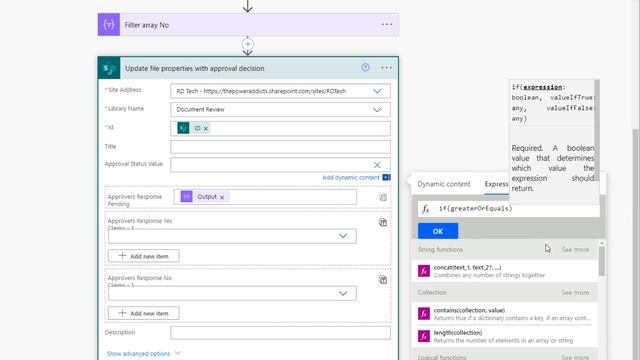Image resolution: width=640 pixels, height=360 pixels.
Task: Insert new step via plus connector
Action: click(248, 44)
